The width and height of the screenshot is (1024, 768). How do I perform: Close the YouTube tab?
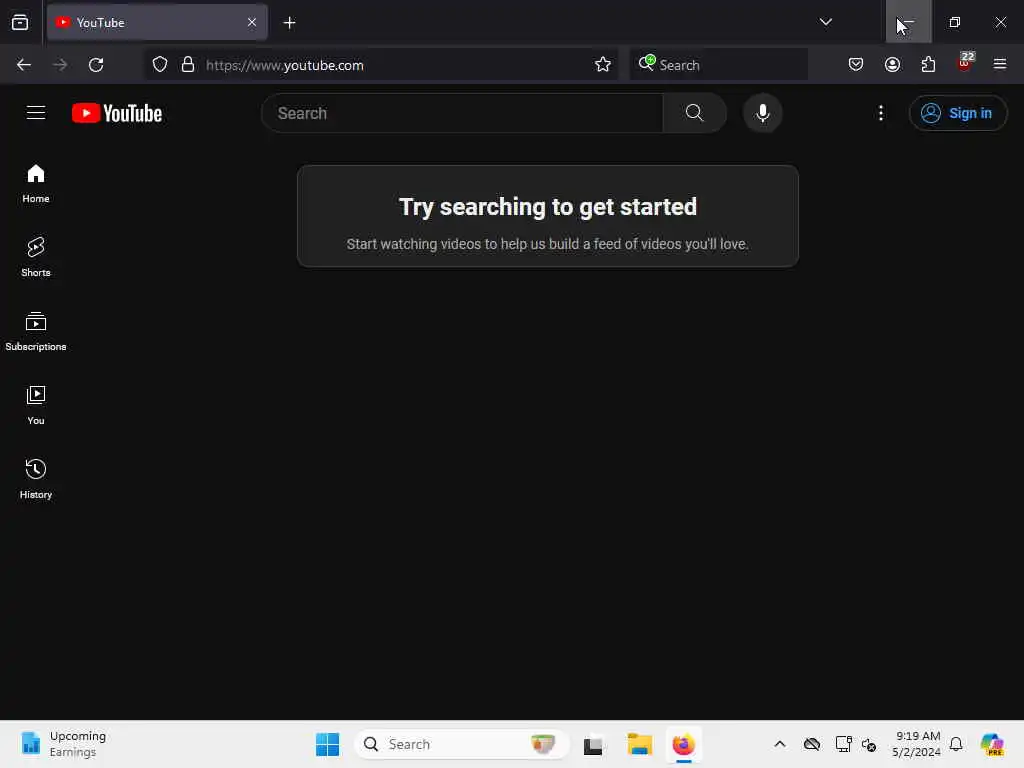252,22
